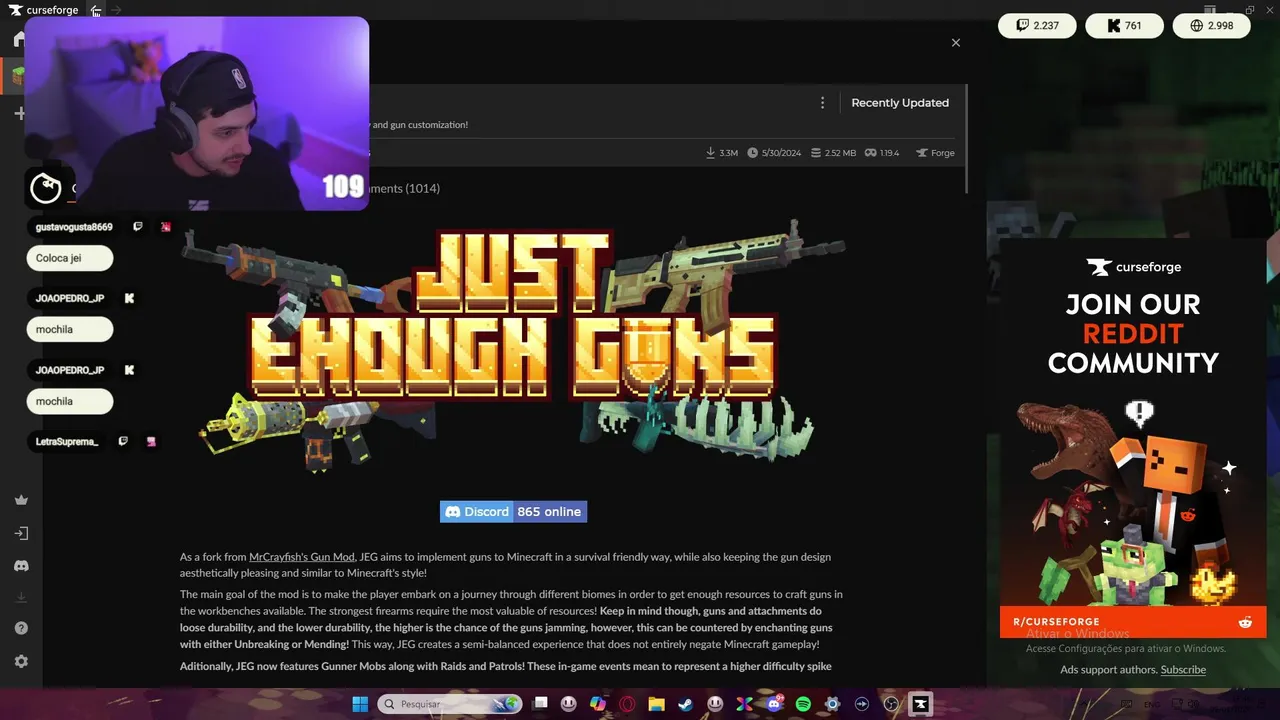Open the Discord icon in sidebar
The image size is (1280, 720).
21,566
